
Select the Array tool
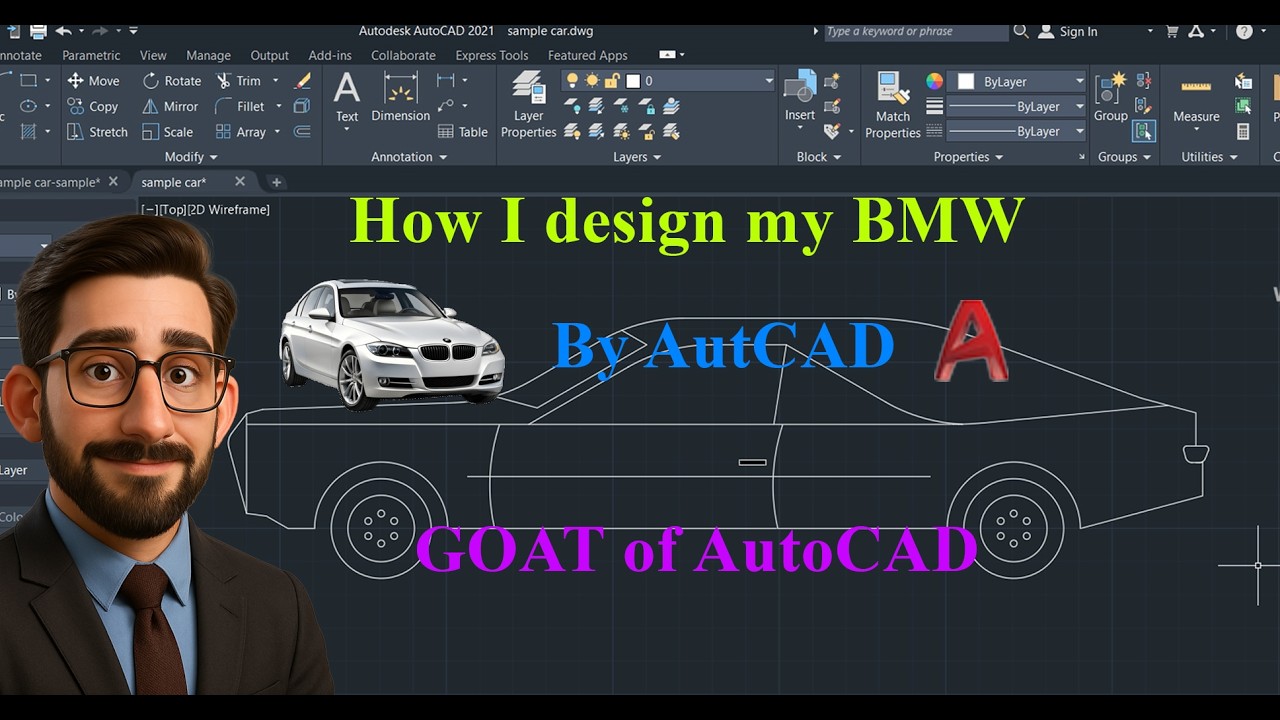[240, 131]
